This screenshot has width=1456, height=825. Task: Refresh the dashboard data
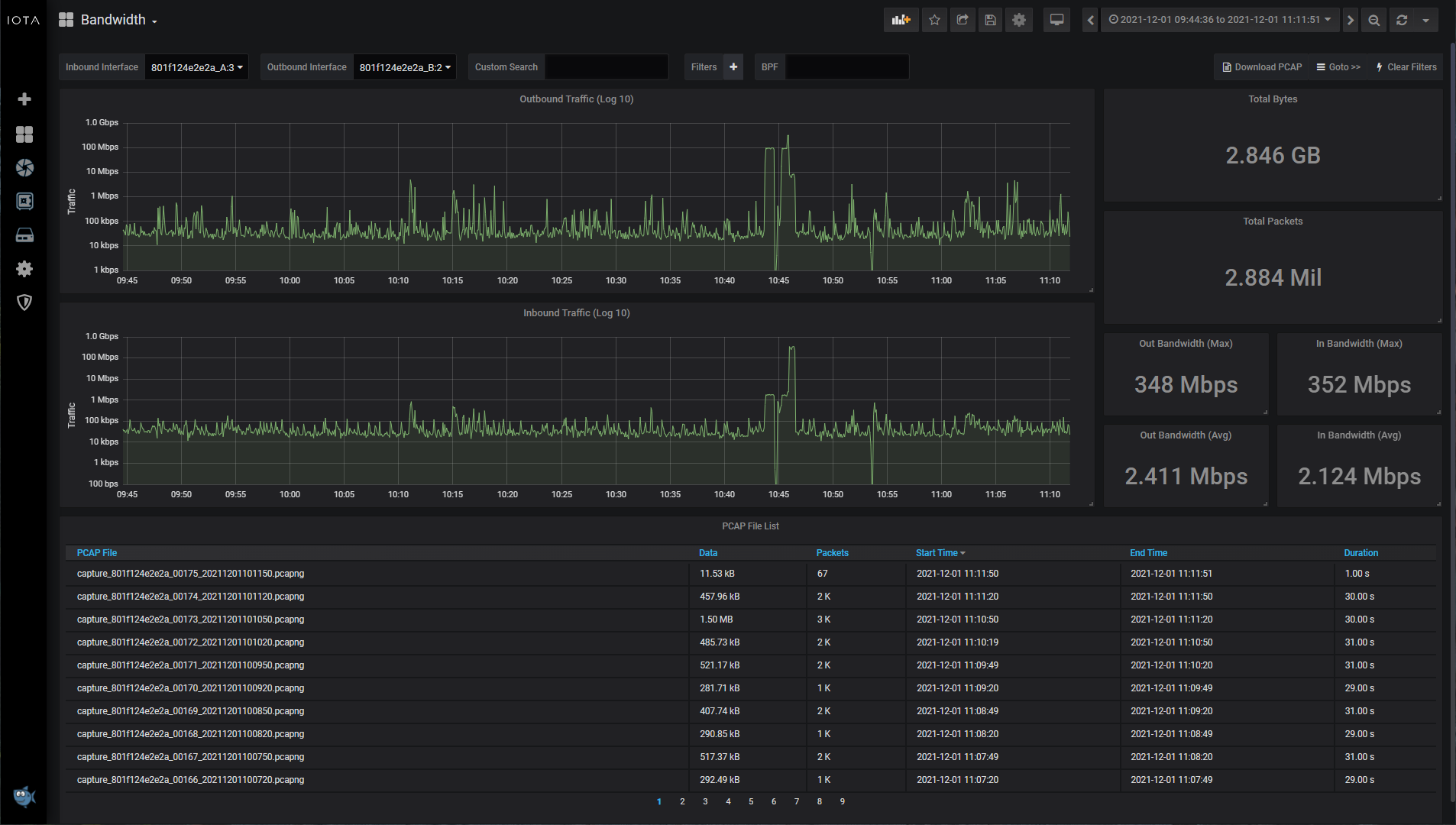pyautogui.click(x=1402, y=20)
